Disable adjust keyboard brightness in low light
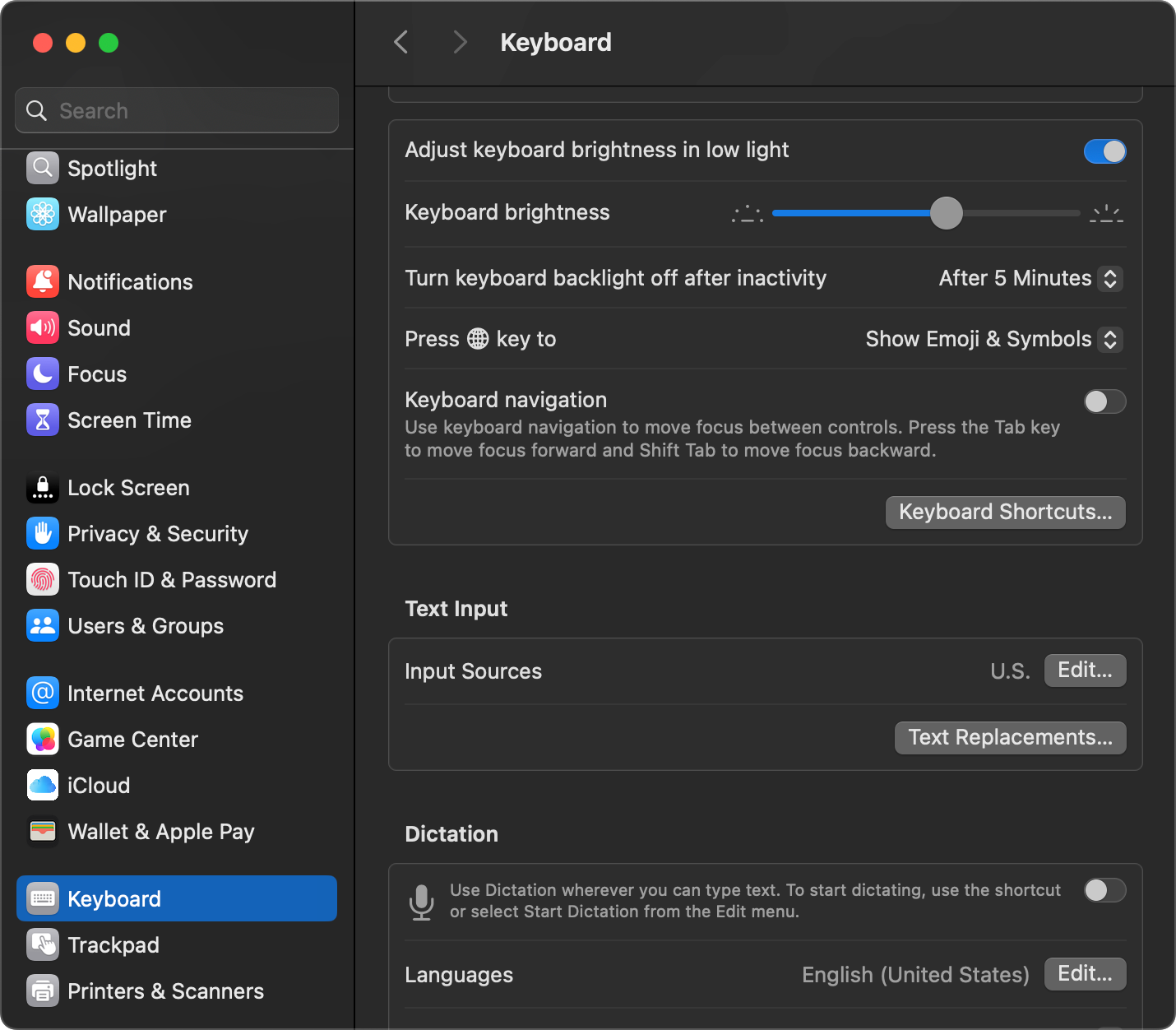This screenshot has width=1176, height=1030. pyautogui.click(x=1104, y=151)
